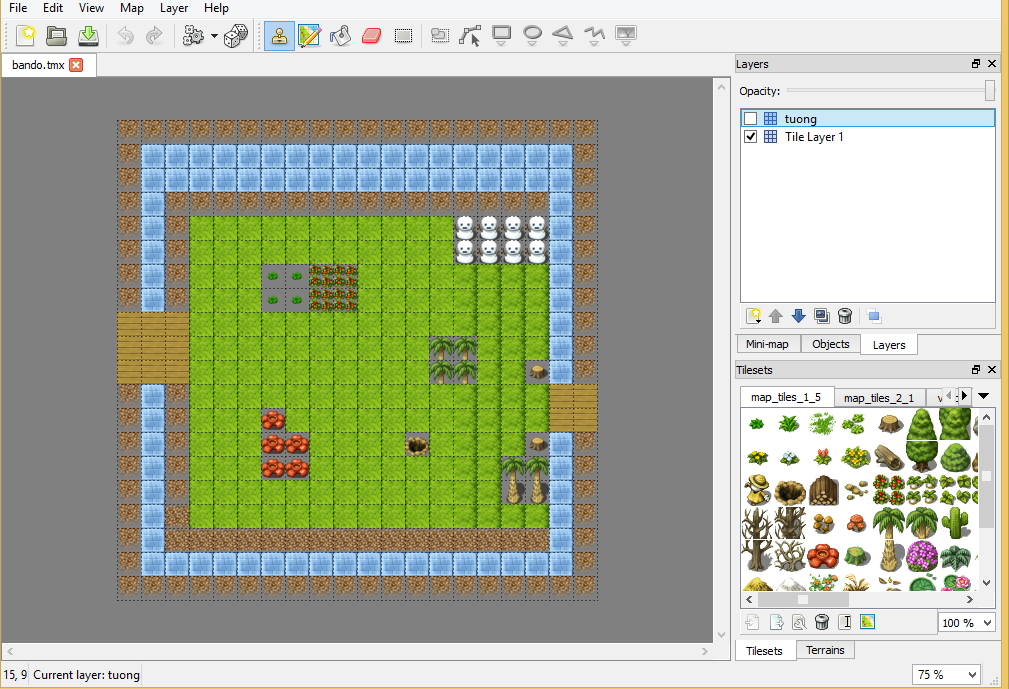The image size is (1009, 689).
Task: Lower the layer using the down arrow button
Action: [x=798, y=315]
